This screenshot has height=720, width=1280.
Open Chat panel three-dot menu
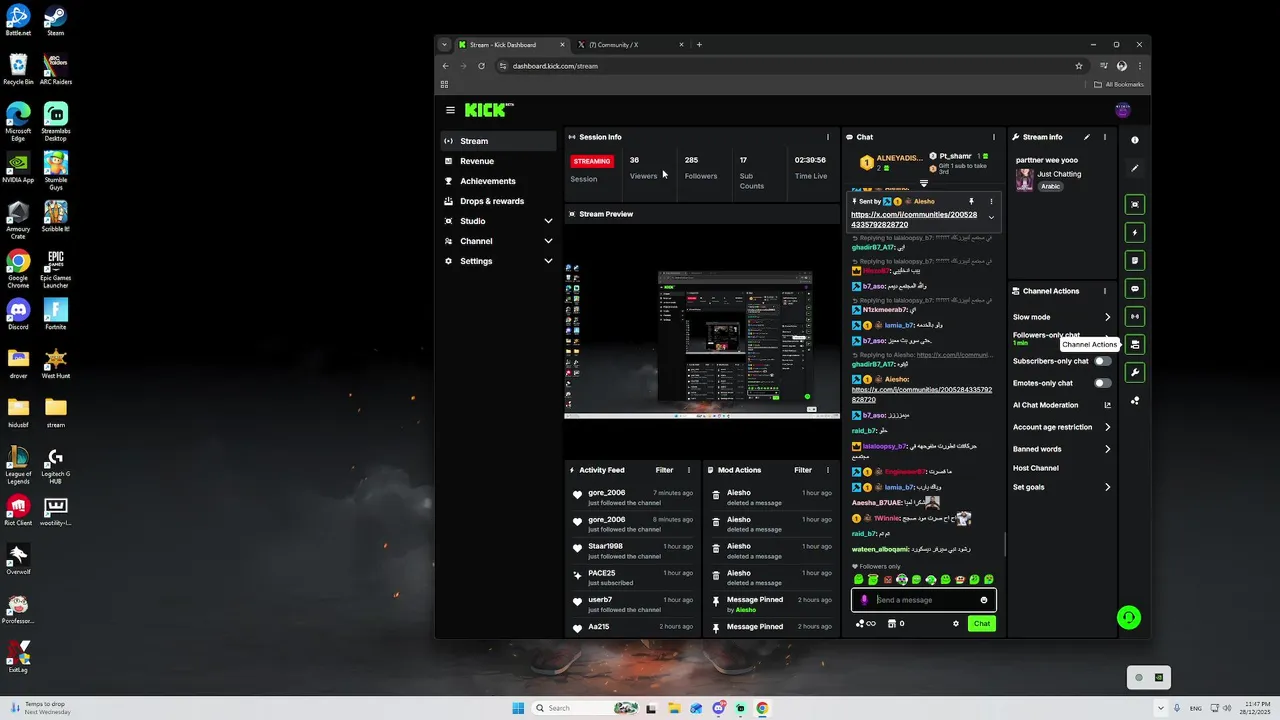pyautogui.click(x=993, y=137)
